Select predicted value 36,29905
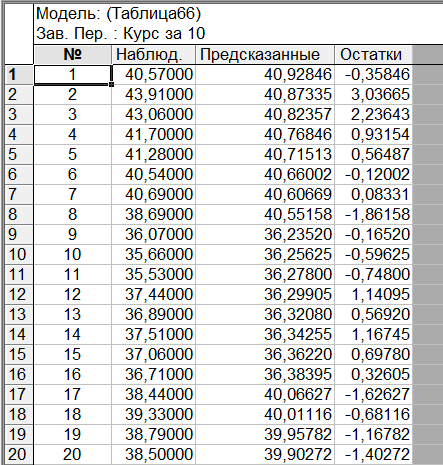The image size is (443, 465). tap(264, 294)
